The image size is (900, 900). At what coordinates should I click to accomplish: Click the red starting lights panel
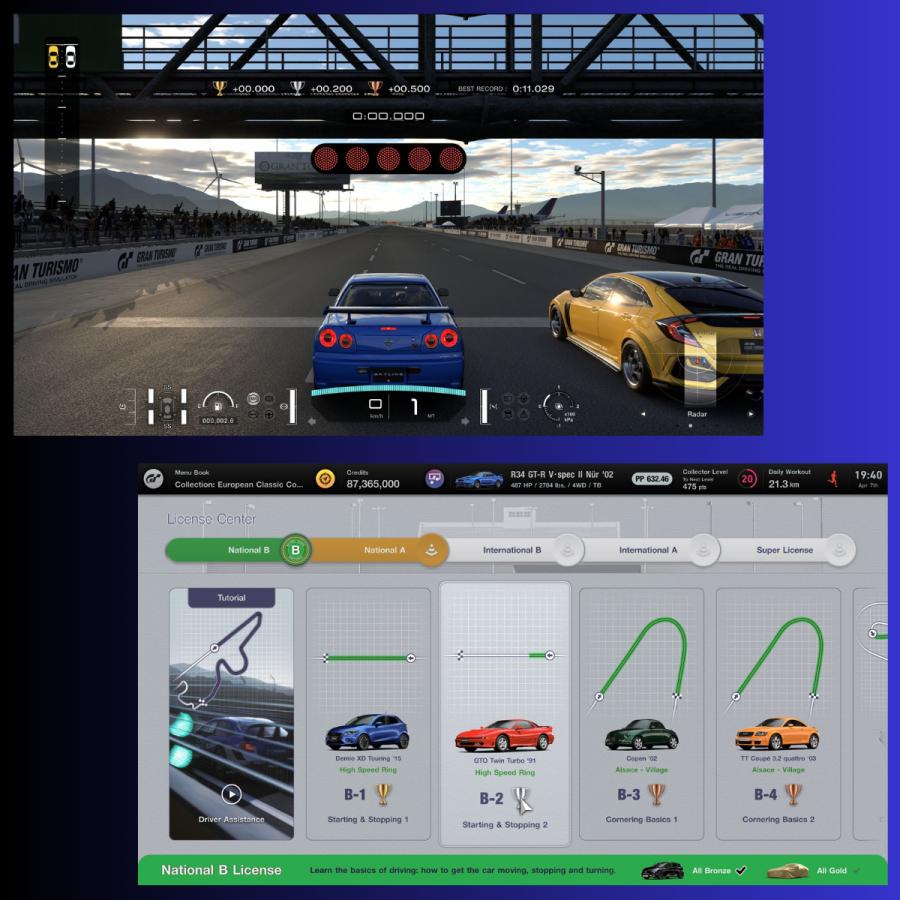point(388,158)
